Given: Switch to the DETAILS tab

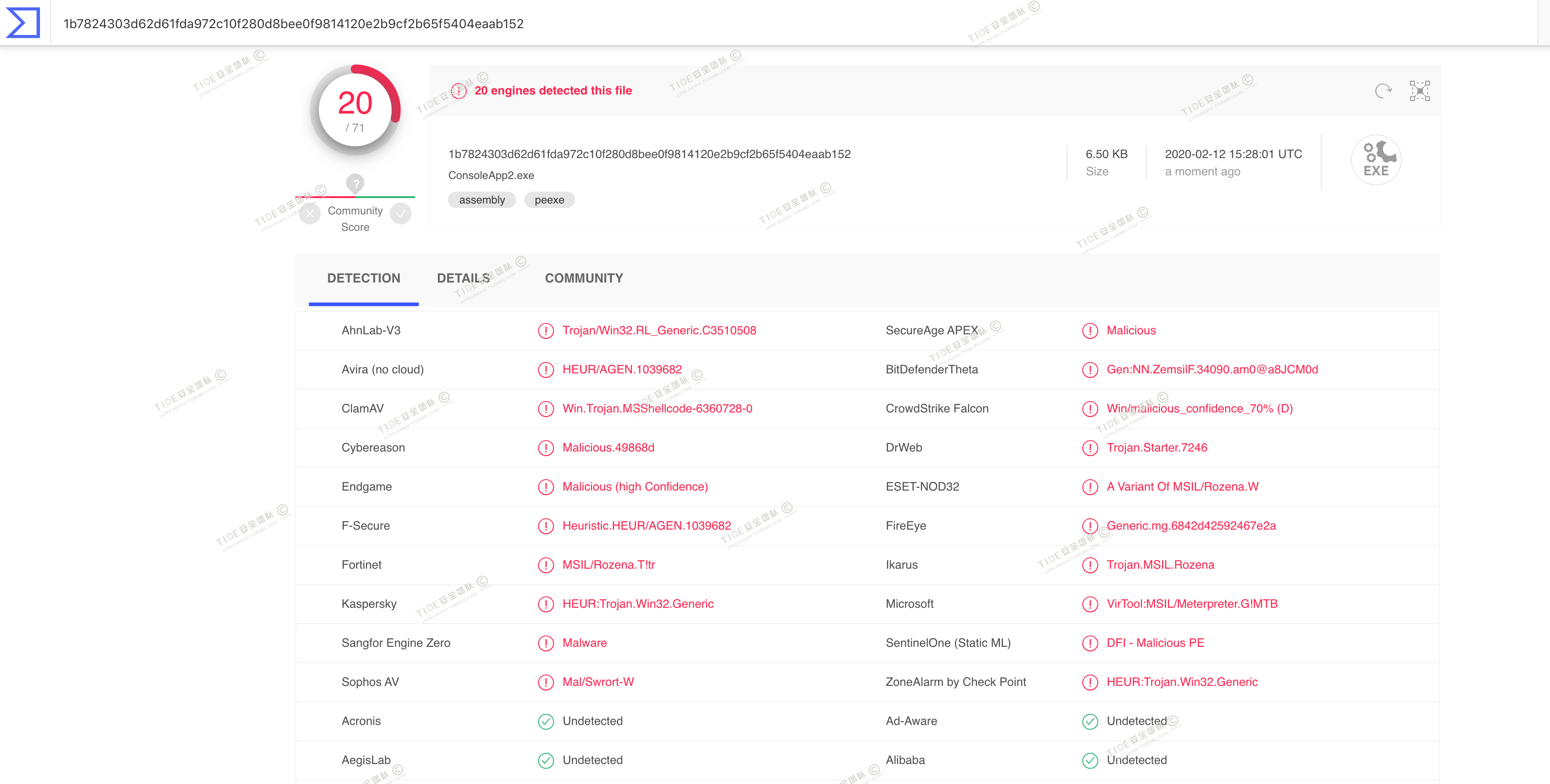Looking at the screenshot, I should (x=463, y=278).
